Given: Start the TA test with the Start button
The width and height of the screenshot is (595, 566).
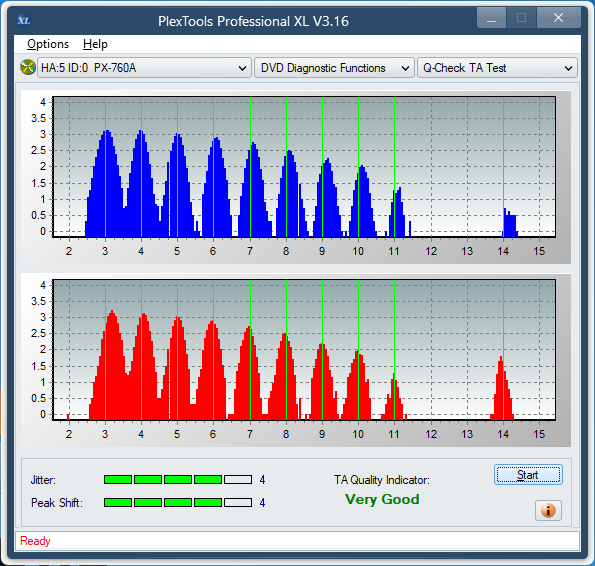Looking at the screenshot, I should pos(528,475).
